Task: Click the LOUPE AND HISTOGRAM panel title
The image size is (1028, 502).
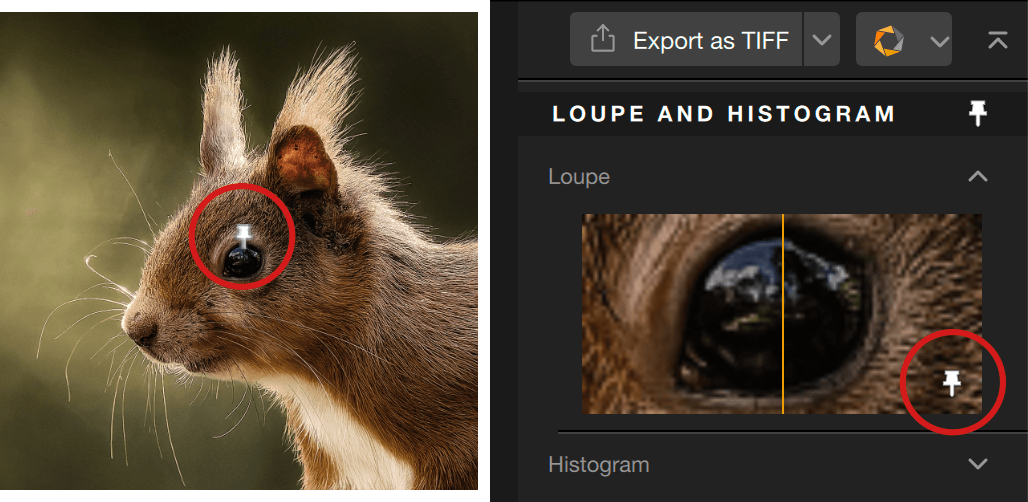Action: pyautogui.click(x=724, y=114)
